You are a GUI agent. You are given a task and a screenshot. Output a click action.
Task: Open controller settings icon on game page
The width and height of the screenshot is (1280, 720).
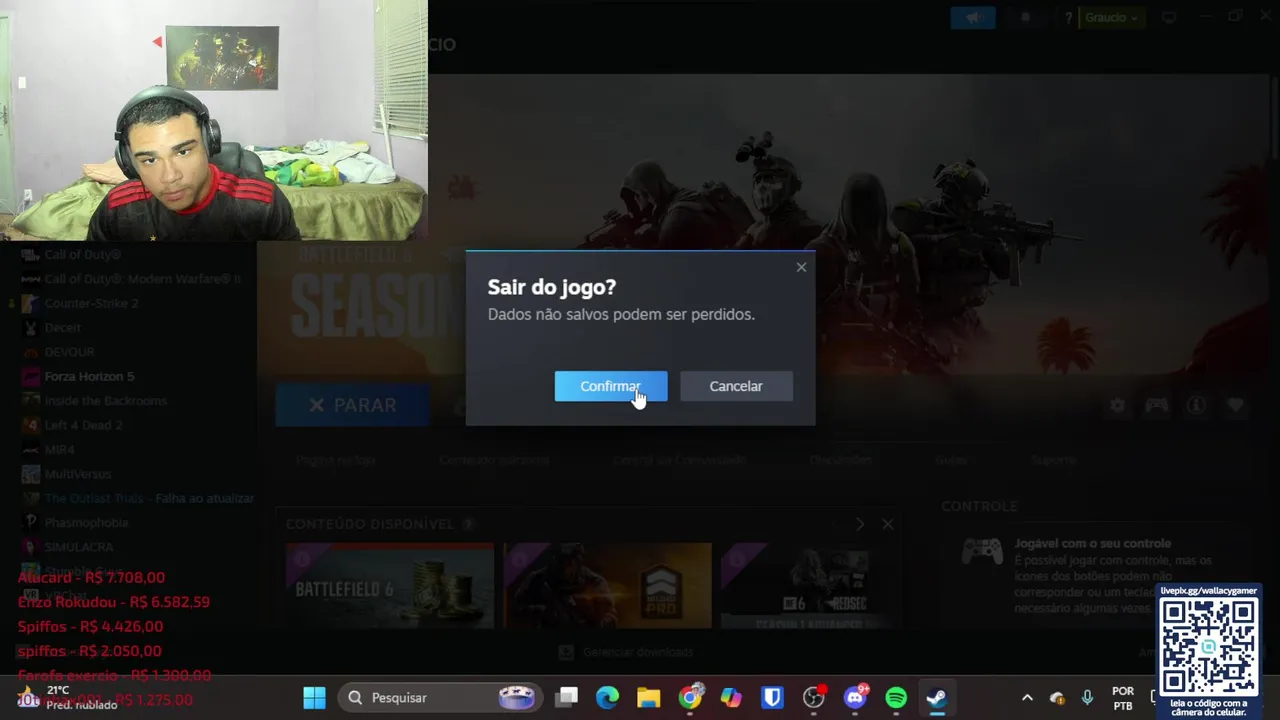tap(1156, 405)
